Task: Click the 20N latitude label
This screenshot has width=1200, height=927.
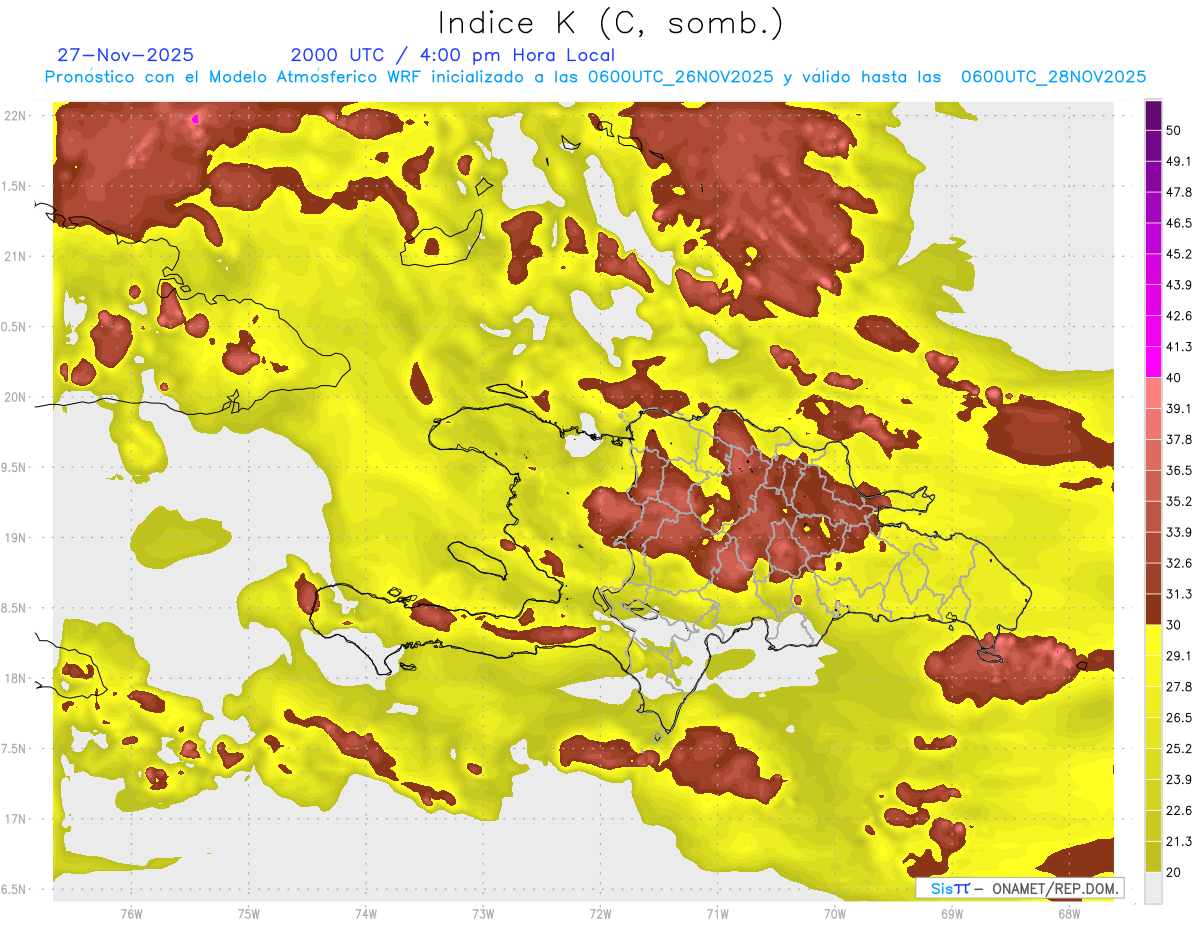Action: 16,397
